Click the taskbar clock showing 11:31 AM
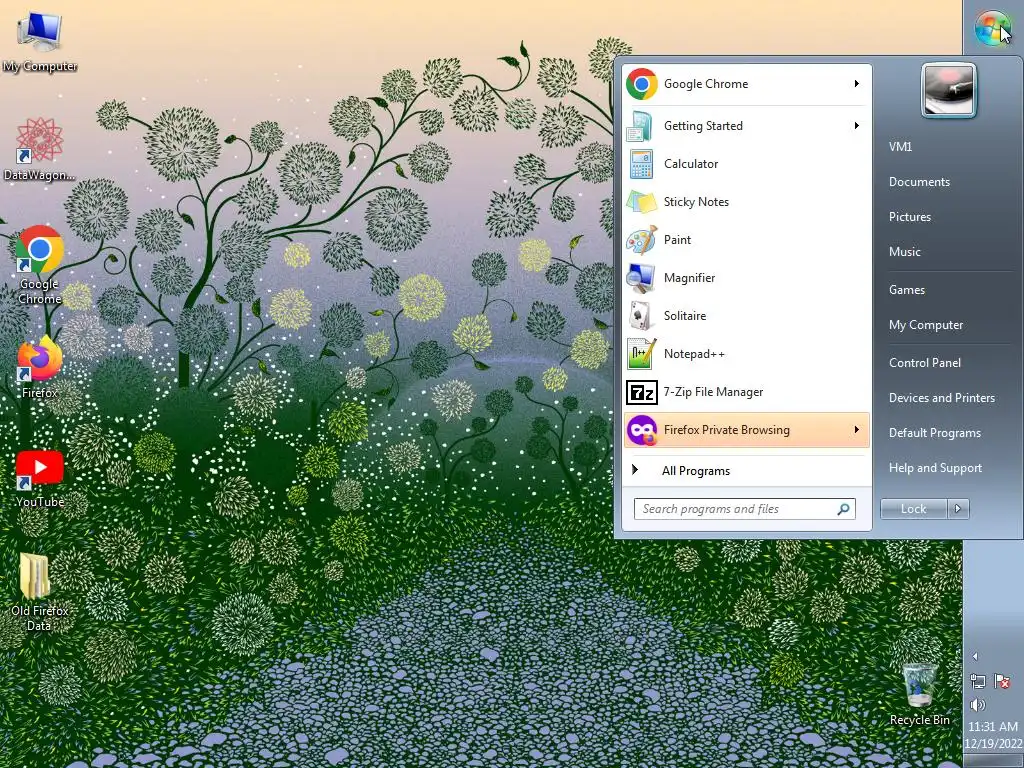Screen dimensions: 1024x768 (x=993, y=735)
